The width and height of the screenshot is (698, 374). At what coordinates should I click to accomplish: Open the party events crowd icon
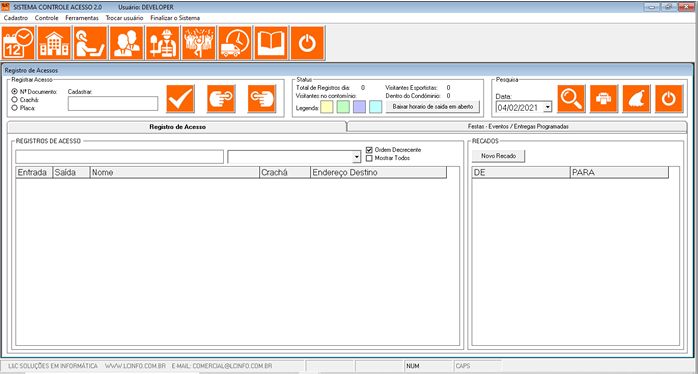199,43
